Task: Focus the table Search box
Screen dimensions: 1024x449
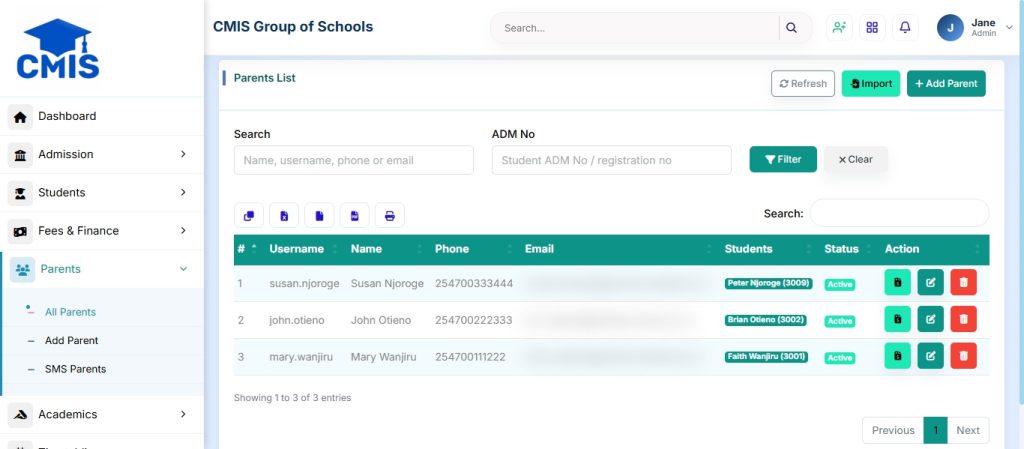Action: (899, 213)
